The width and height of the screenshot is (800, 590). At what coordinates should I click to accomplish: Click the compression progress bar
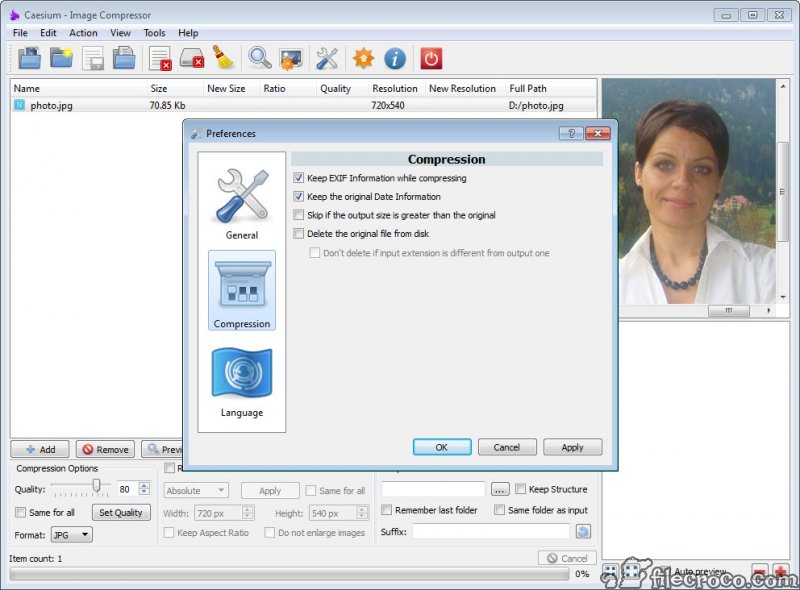pyautogui.click(x=289, y=574)
